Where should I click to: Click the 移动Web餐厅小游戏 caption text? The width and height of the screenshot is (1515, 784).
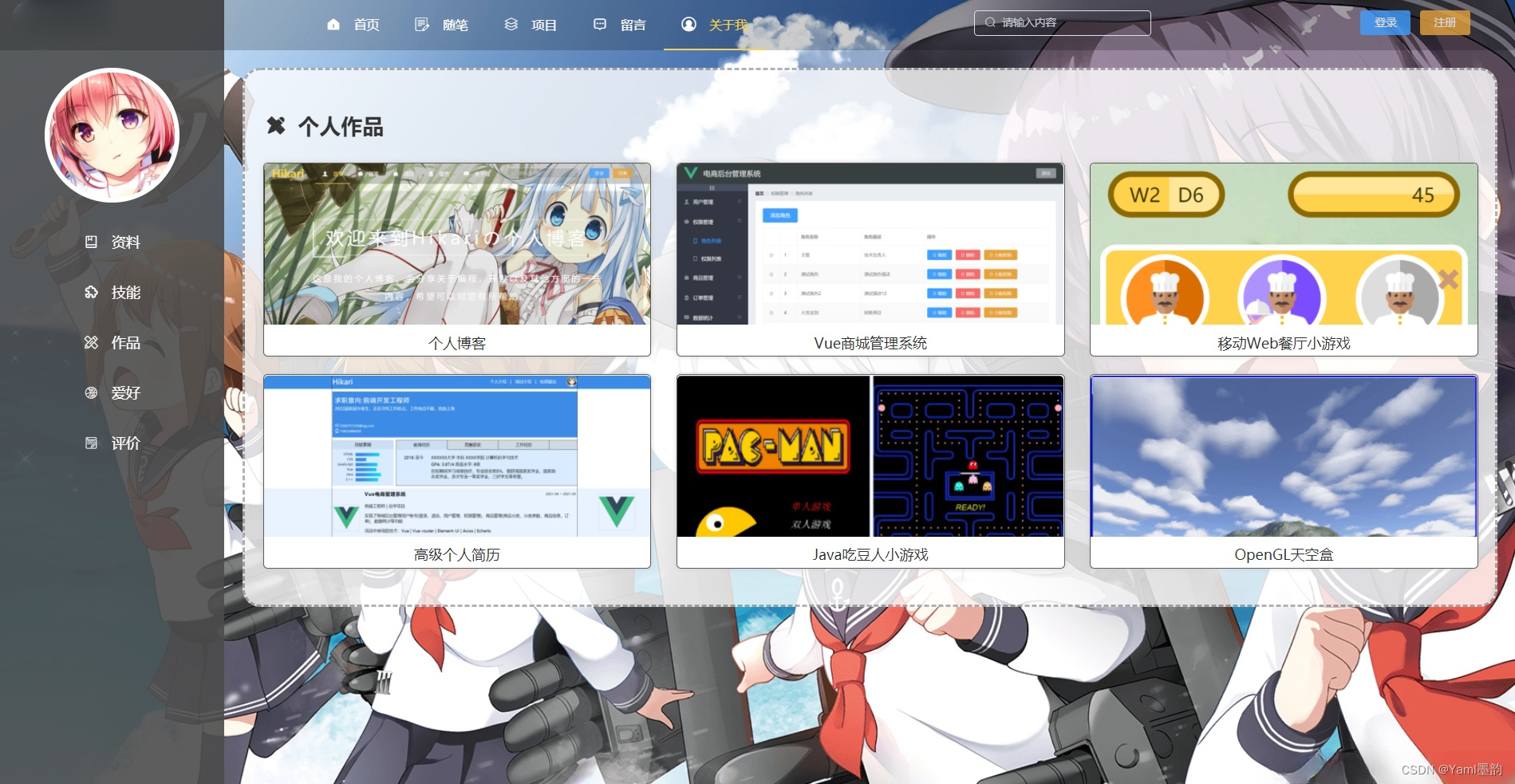click(1284, 343)
